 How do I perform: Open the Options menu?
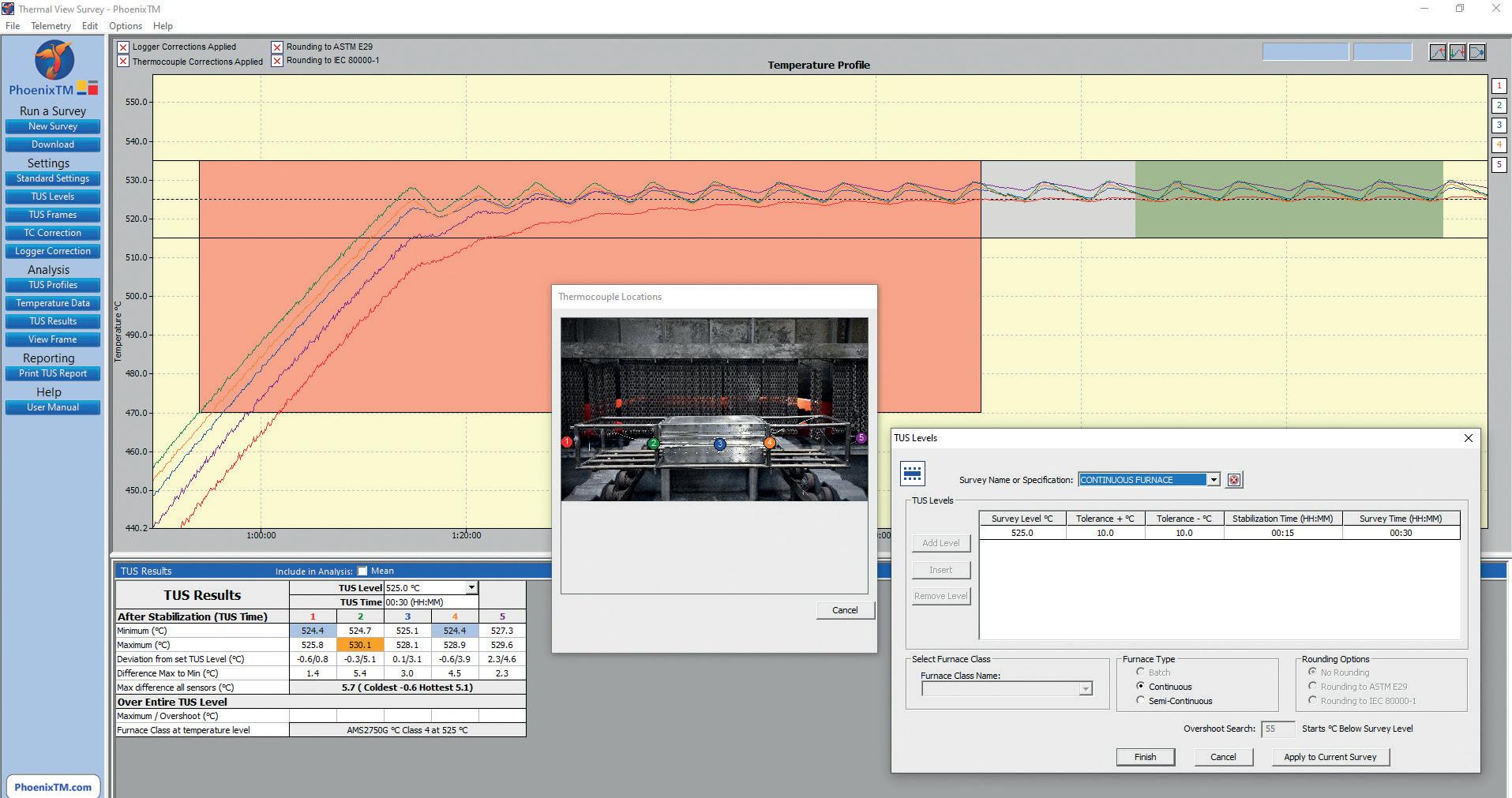(126, 26)
